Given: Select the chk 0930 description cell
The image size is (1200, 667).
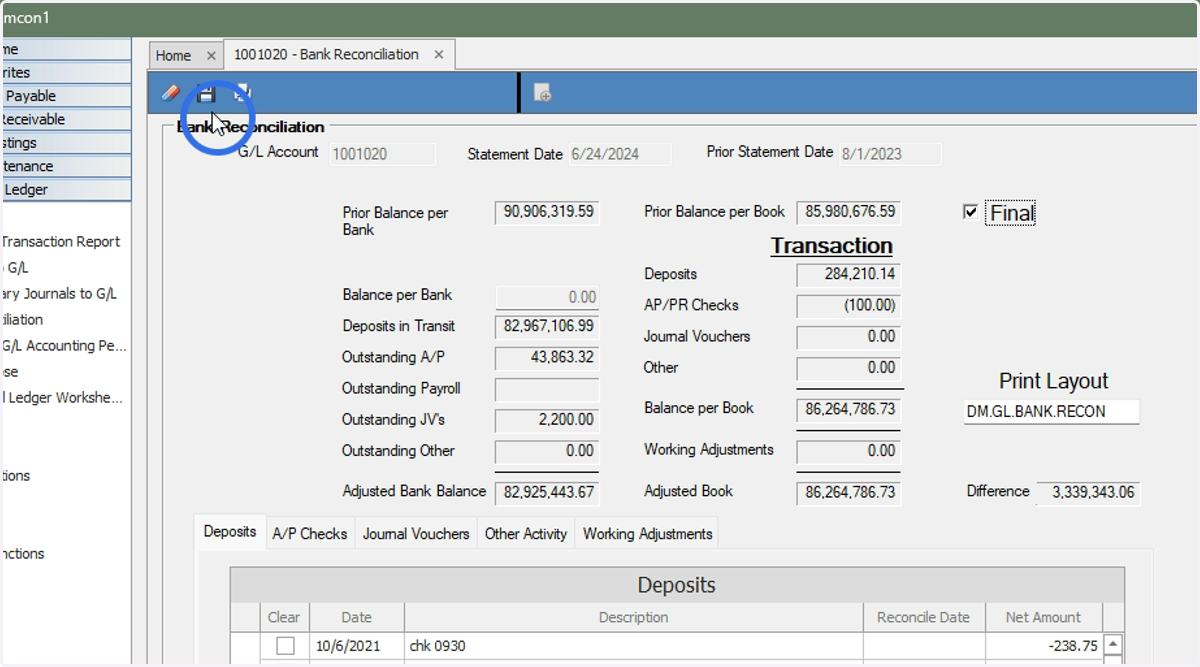Looking at the screenshot, I should [x=633, y=646].
